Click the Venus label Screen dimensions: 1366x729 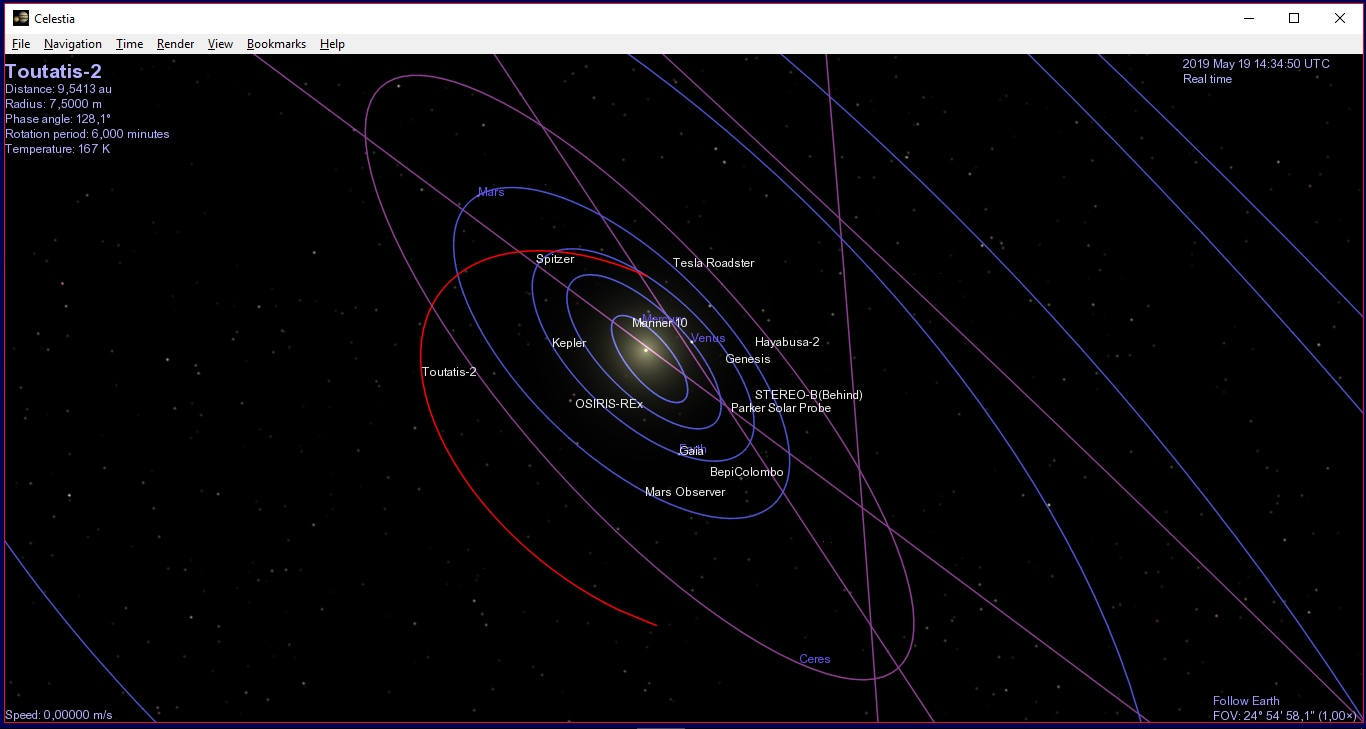pos(708,338)
